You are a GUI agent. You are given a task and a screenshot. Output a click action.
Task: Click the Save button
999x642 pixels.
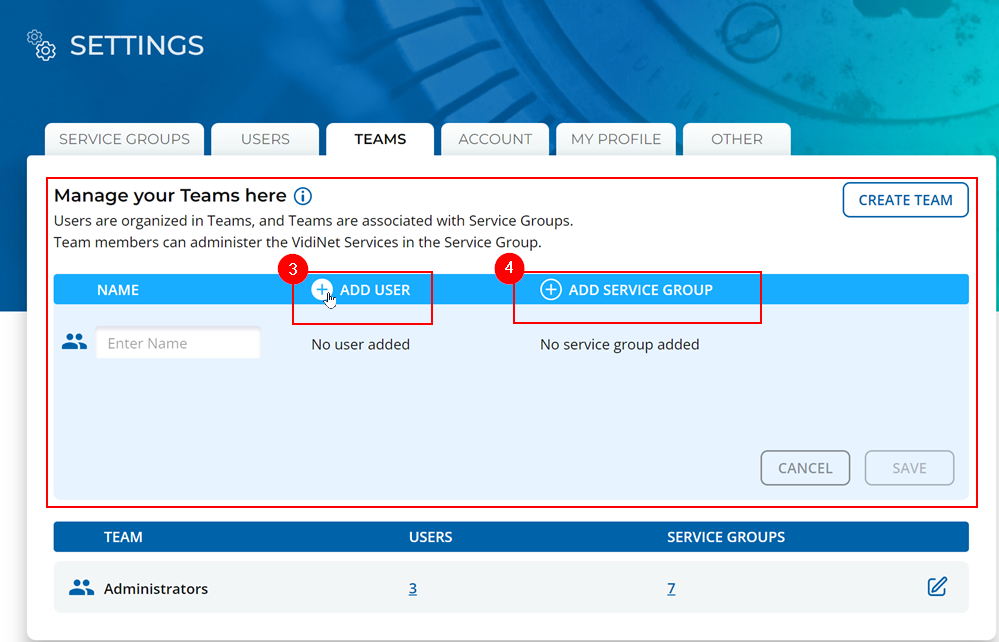pos(909,468)
